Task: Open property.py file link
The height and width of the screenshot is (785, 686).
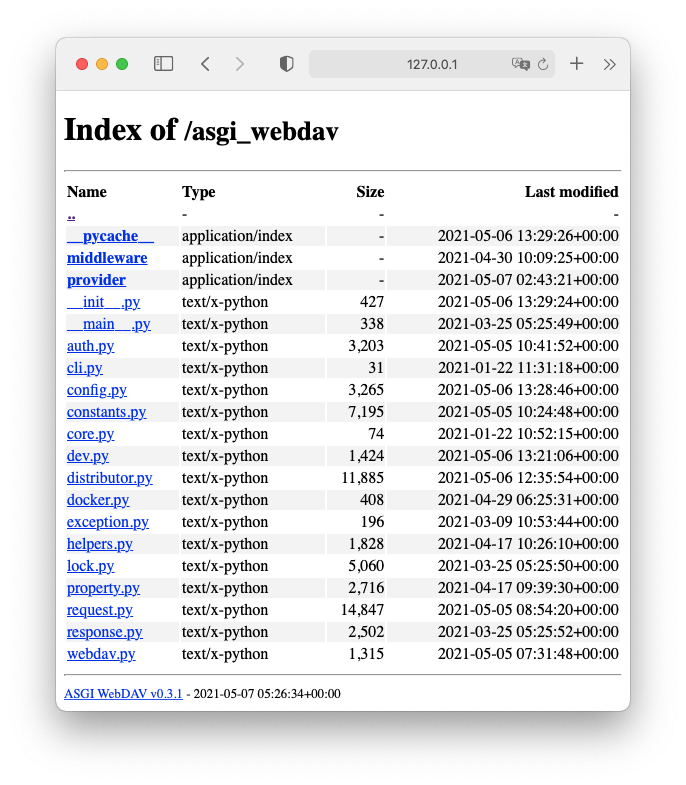Action: (x=103, y=588)
